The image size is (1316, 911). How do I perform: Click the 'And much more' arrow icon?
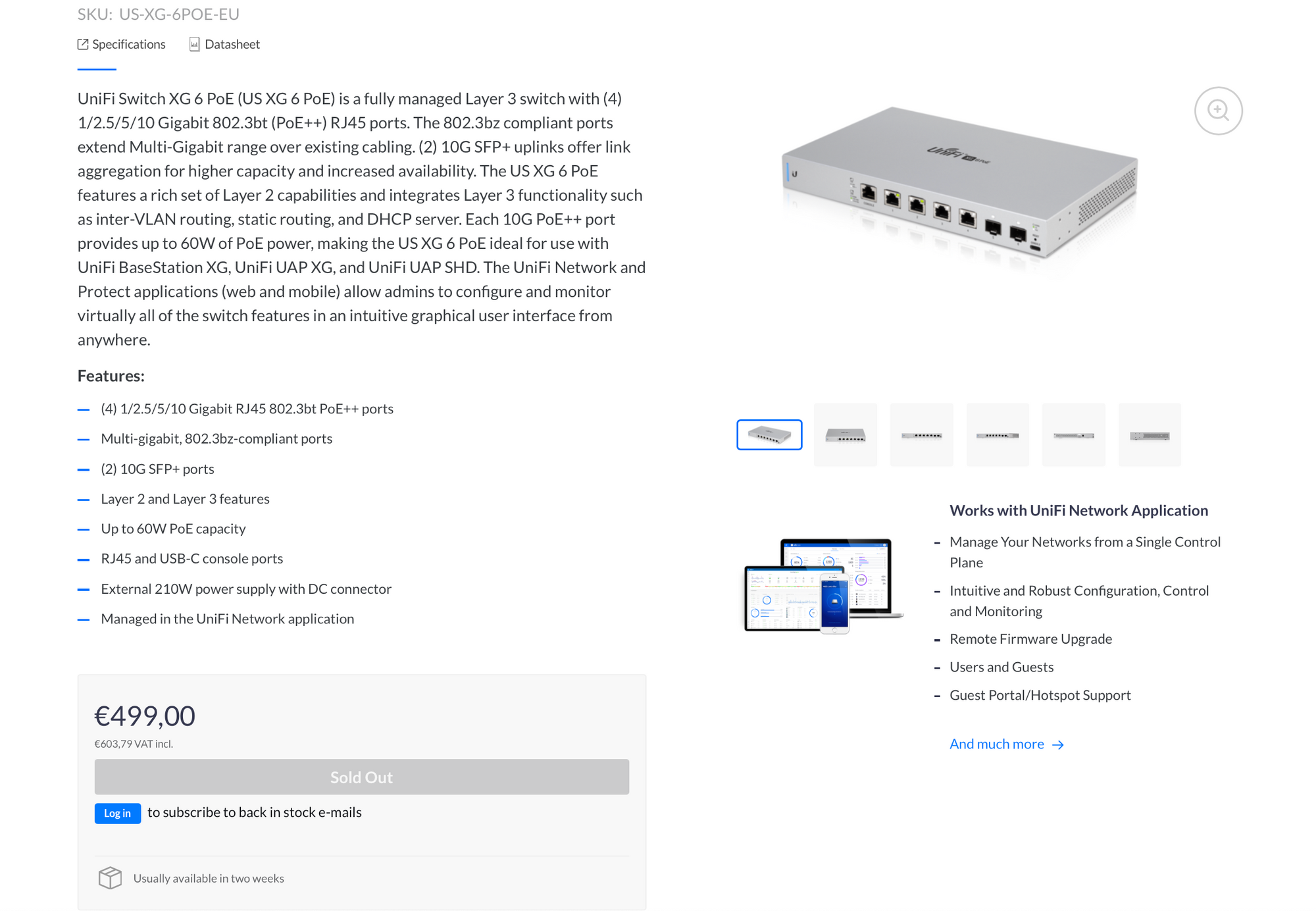(x=1058, y=743)
